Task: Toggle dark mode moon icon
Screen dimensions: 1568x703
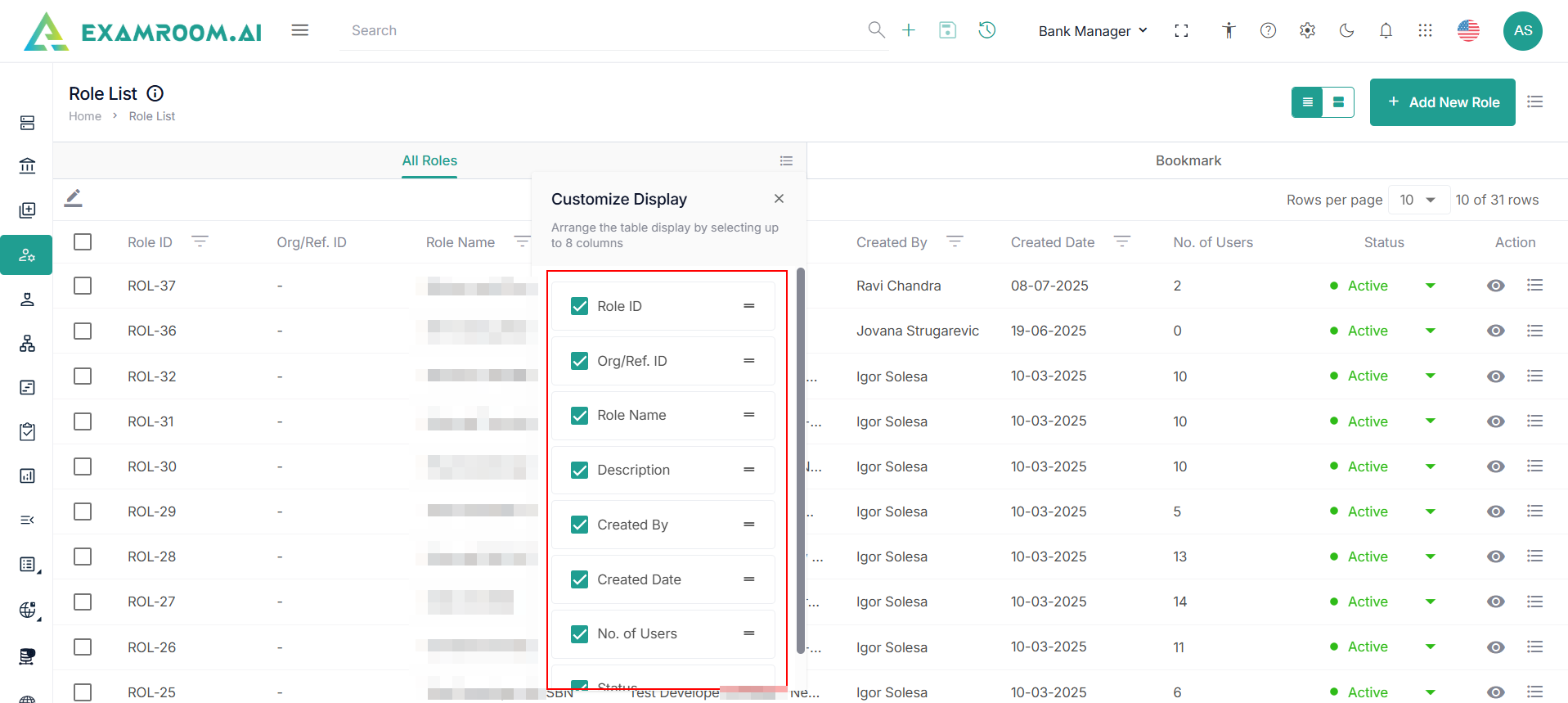Action: 1346,30
